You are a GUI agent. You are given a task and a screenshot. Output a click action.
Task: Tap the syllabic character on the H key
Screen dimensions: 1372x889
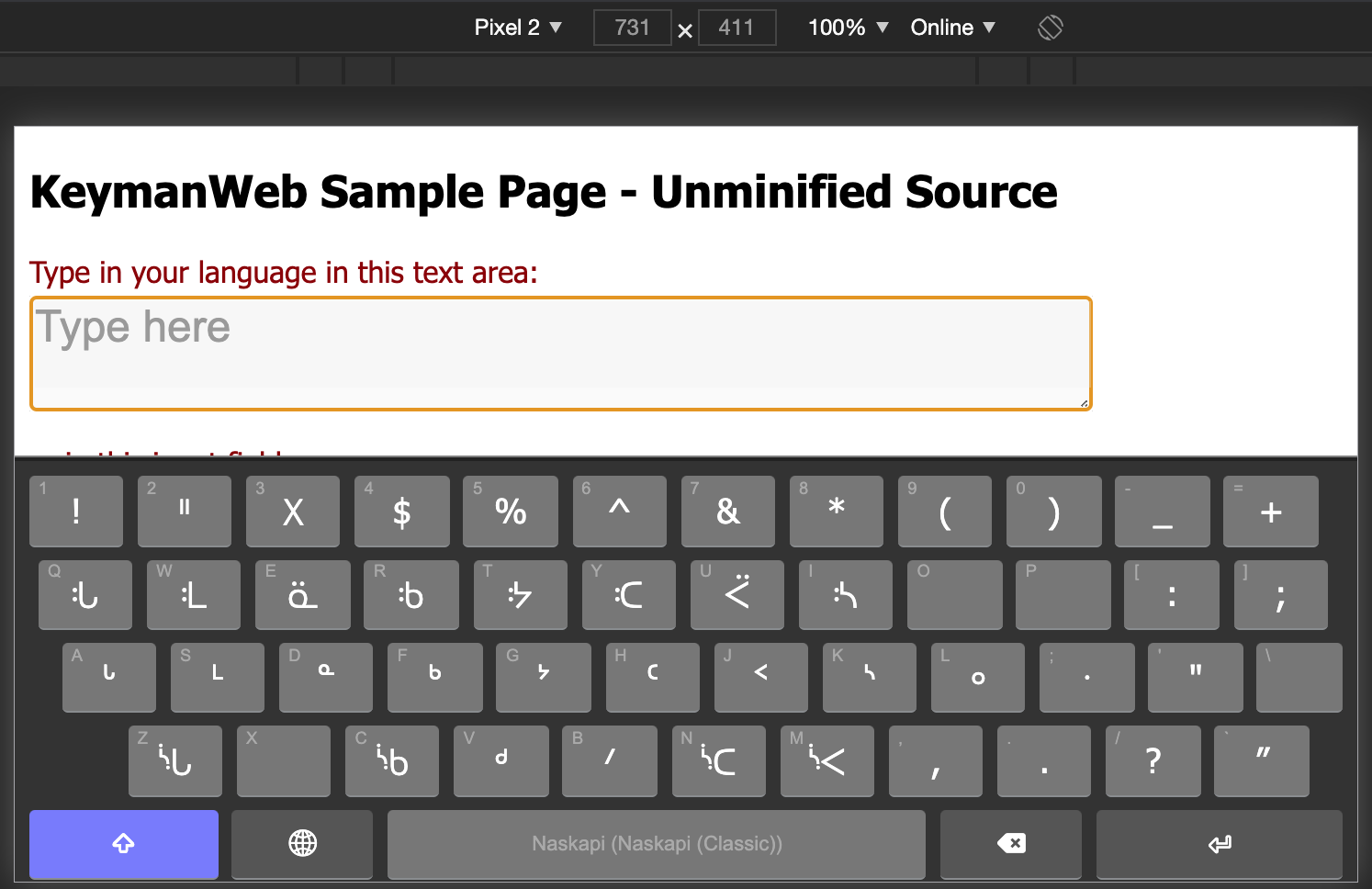coord(652,678)
